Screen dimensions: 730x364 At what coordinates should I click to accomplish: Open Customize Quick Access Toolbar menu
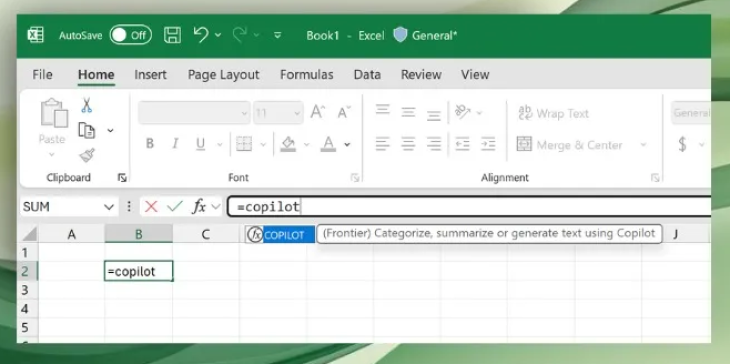pyautogui.click(x=277, y=35)
